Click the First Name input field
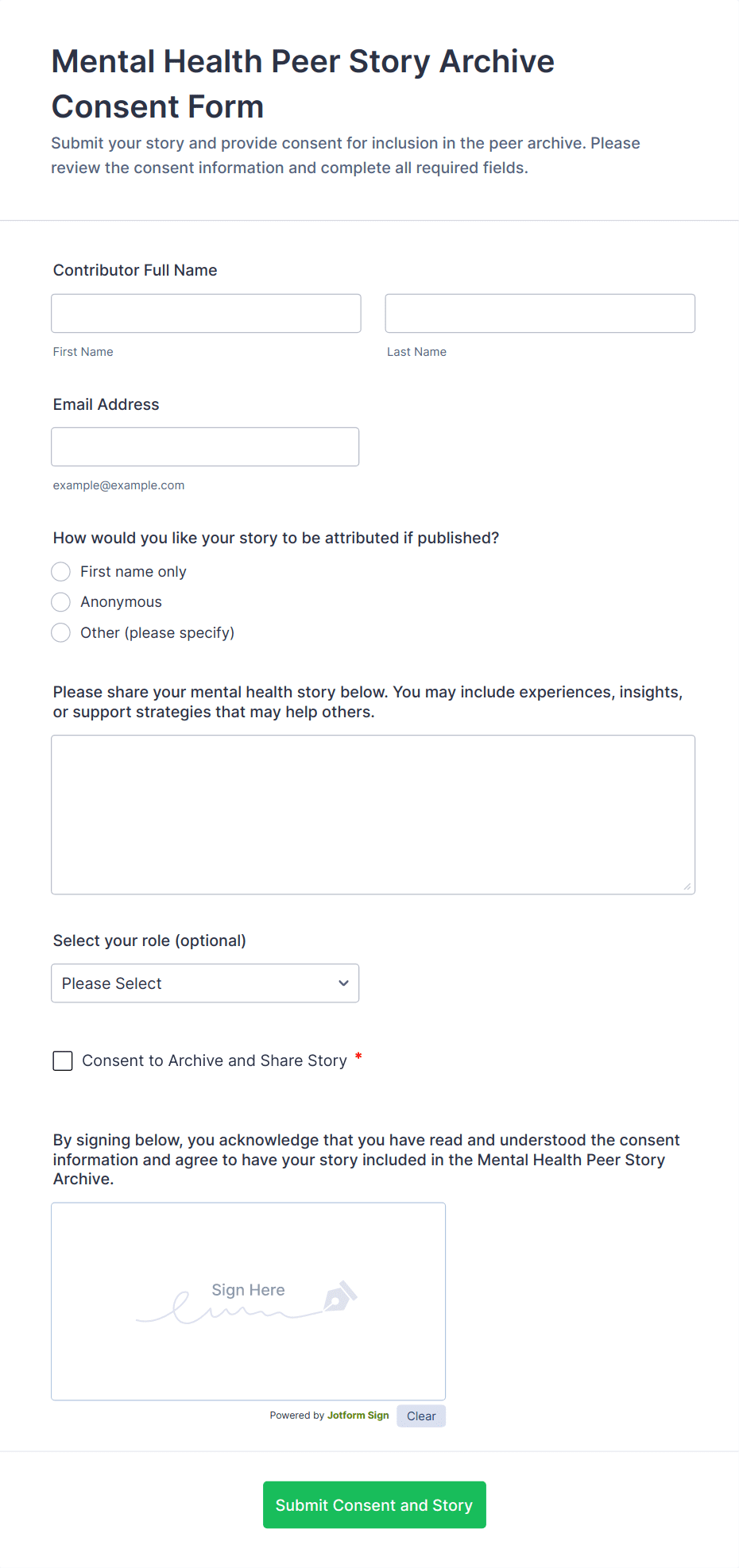The height and width of the screenshot is (1568, 739). click(206, 314)
